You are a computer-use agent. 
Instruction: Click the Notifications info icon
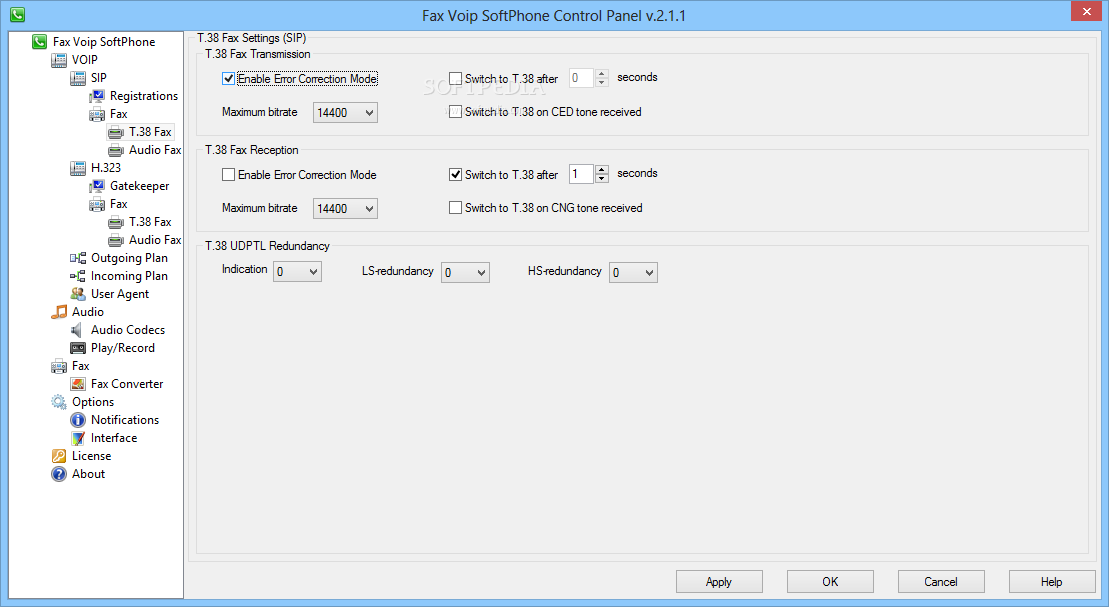[x=78, y=420]
